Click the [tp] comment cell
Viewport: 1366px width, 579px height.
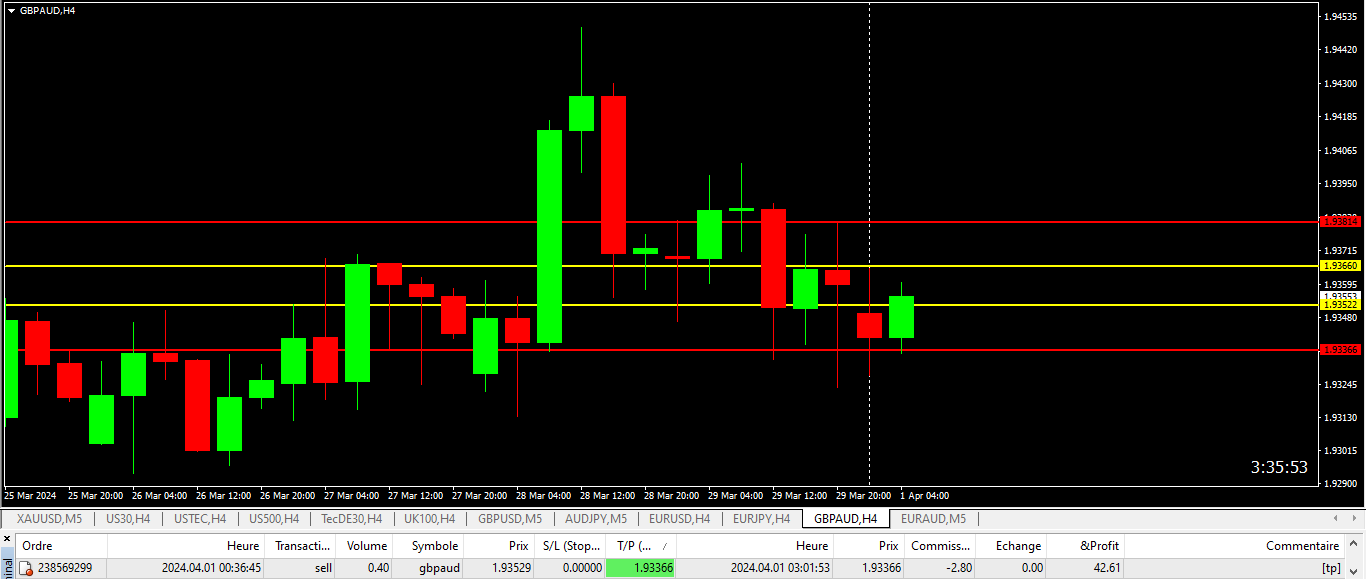[1330, 568]
